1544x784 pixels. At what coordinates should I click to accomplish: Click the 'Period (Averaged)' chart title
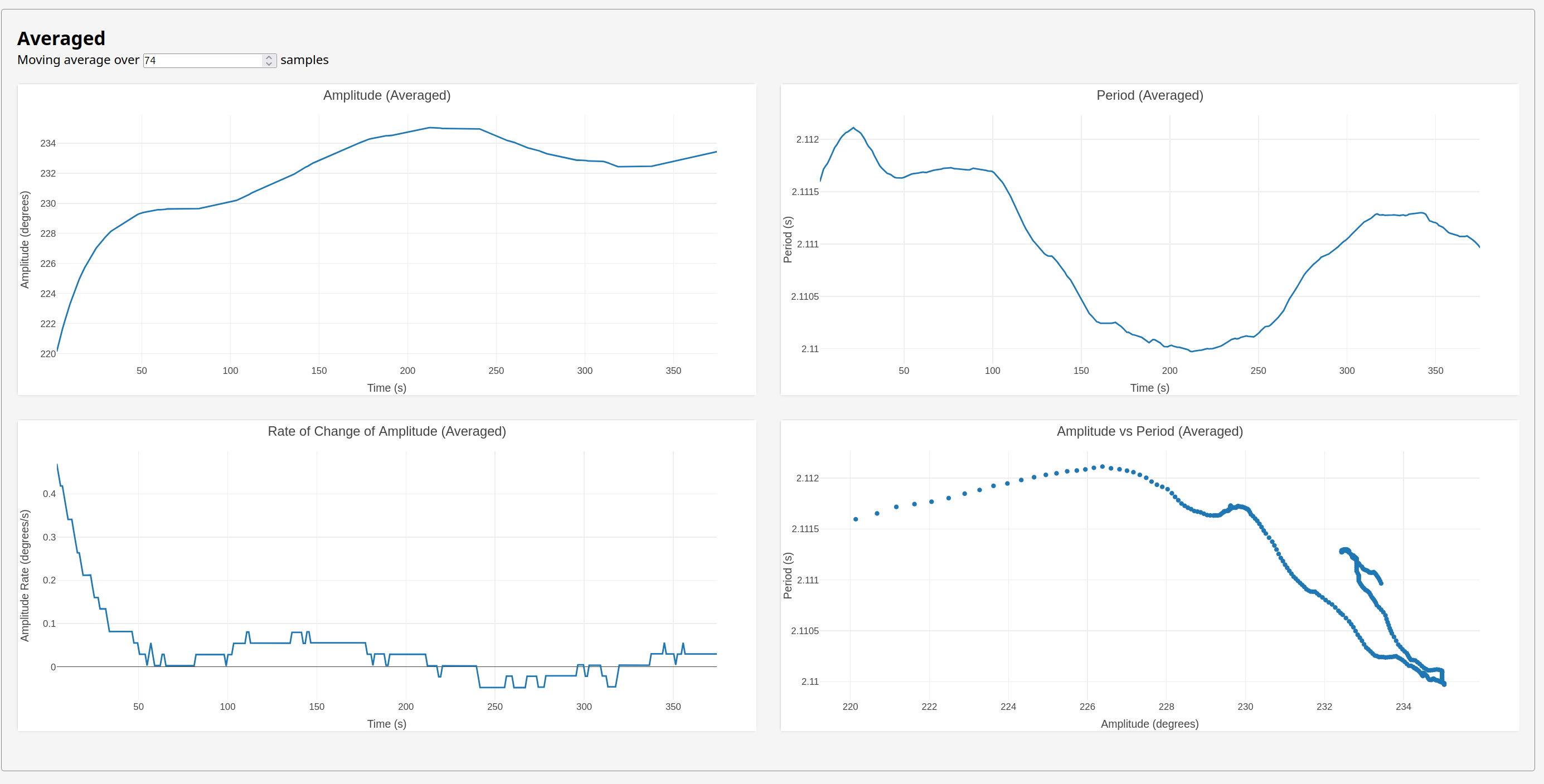click(1149, 95)
